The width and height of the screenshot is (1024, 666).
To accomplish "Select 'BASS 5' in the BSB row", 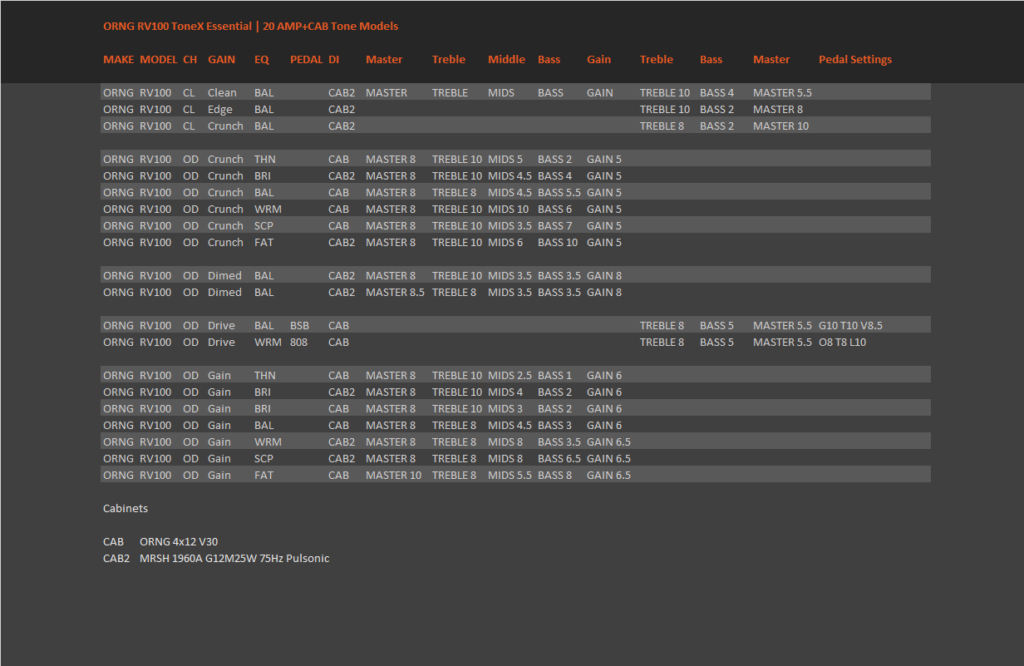I will coord(716,326).
